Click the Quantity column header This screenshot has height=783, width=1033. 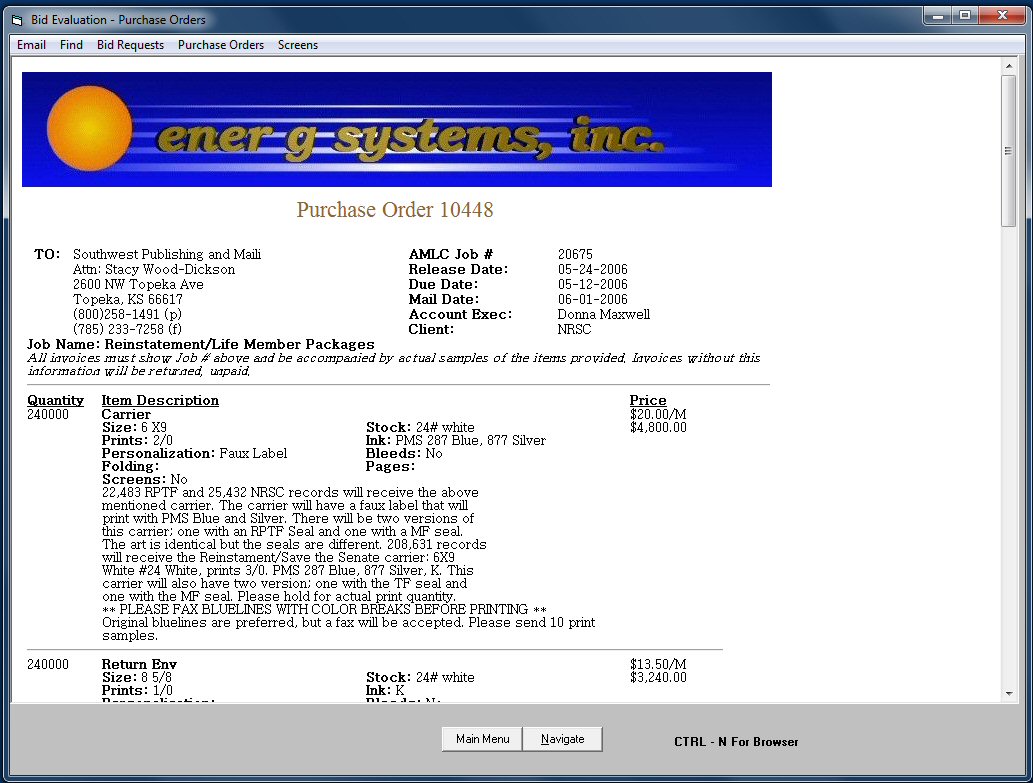click(x=55, y=400)
